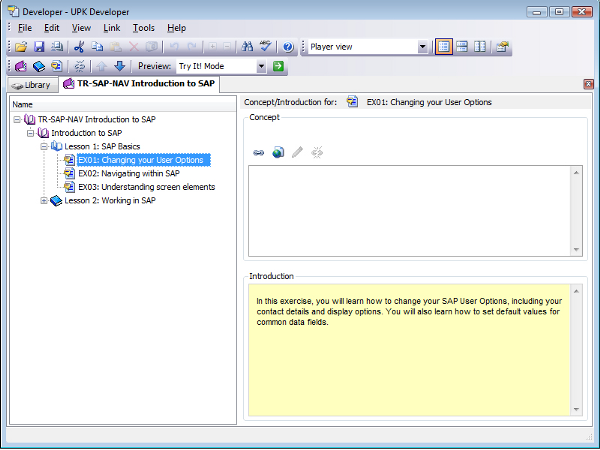Undo the last action
The image size is (600, 450).
[x=174, y=47]
